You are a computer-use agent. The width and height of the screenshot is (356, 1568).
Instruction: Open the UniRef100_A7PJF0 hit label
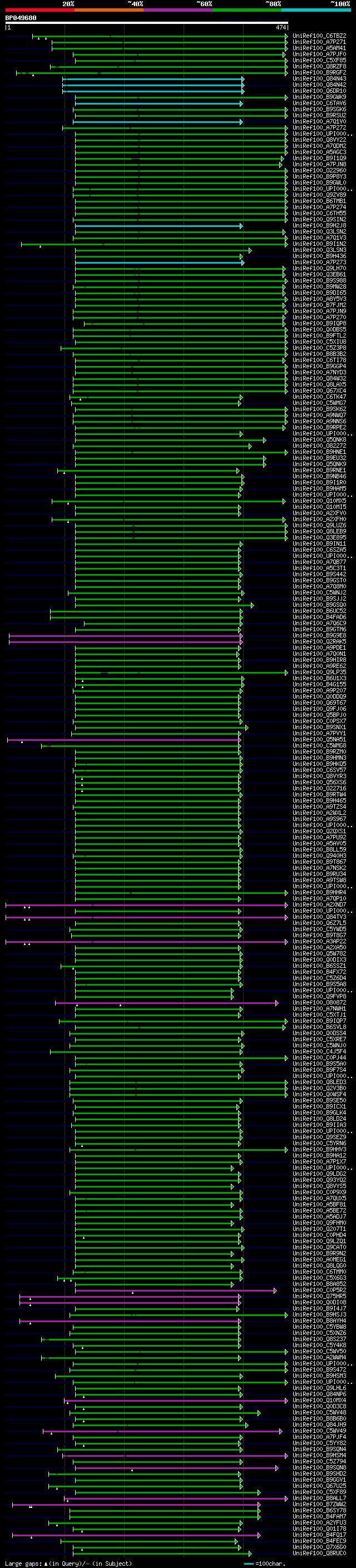coord(319,54)
